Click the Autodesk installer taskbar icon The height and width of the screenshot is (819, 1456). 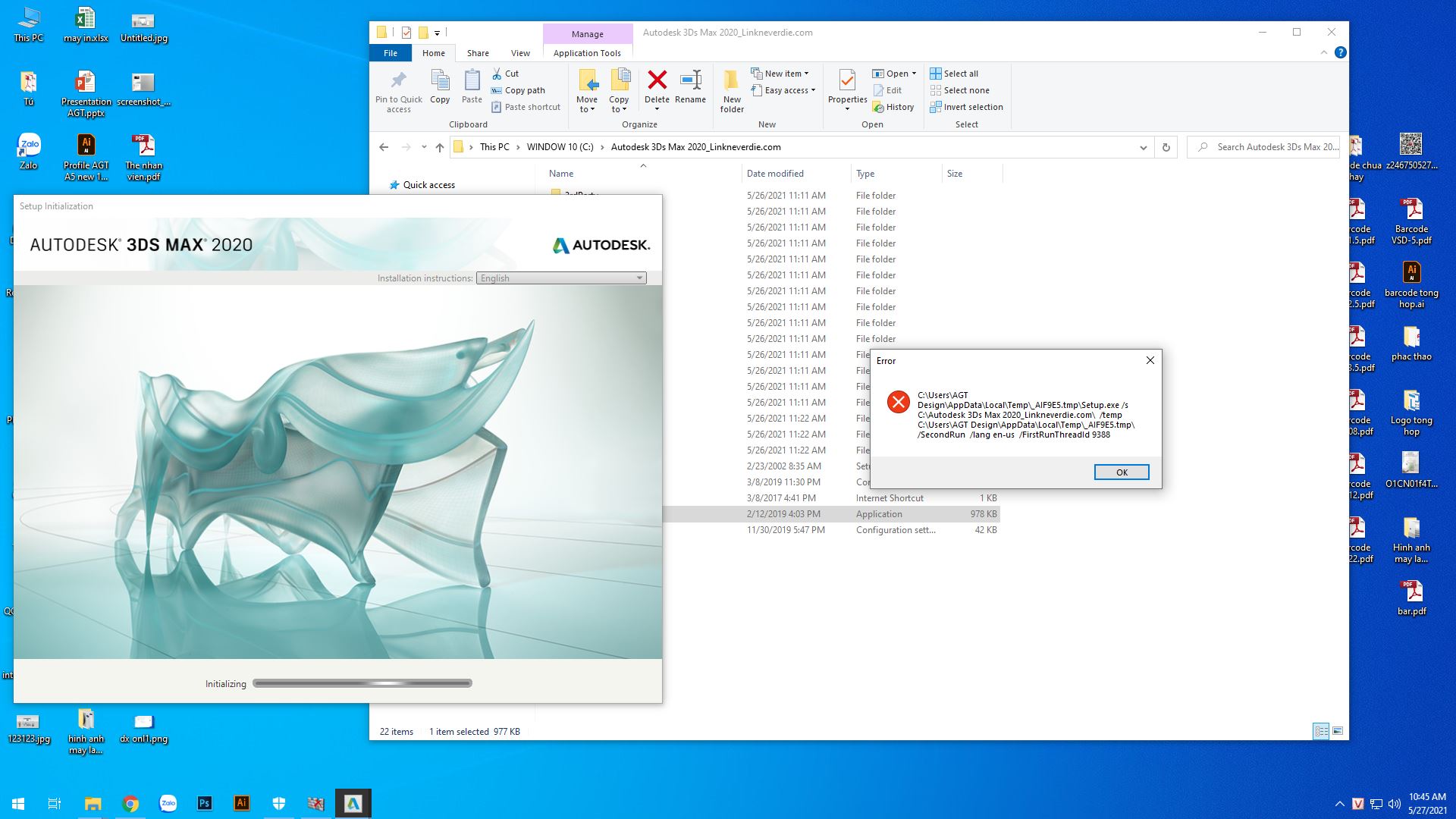(353, 803)
